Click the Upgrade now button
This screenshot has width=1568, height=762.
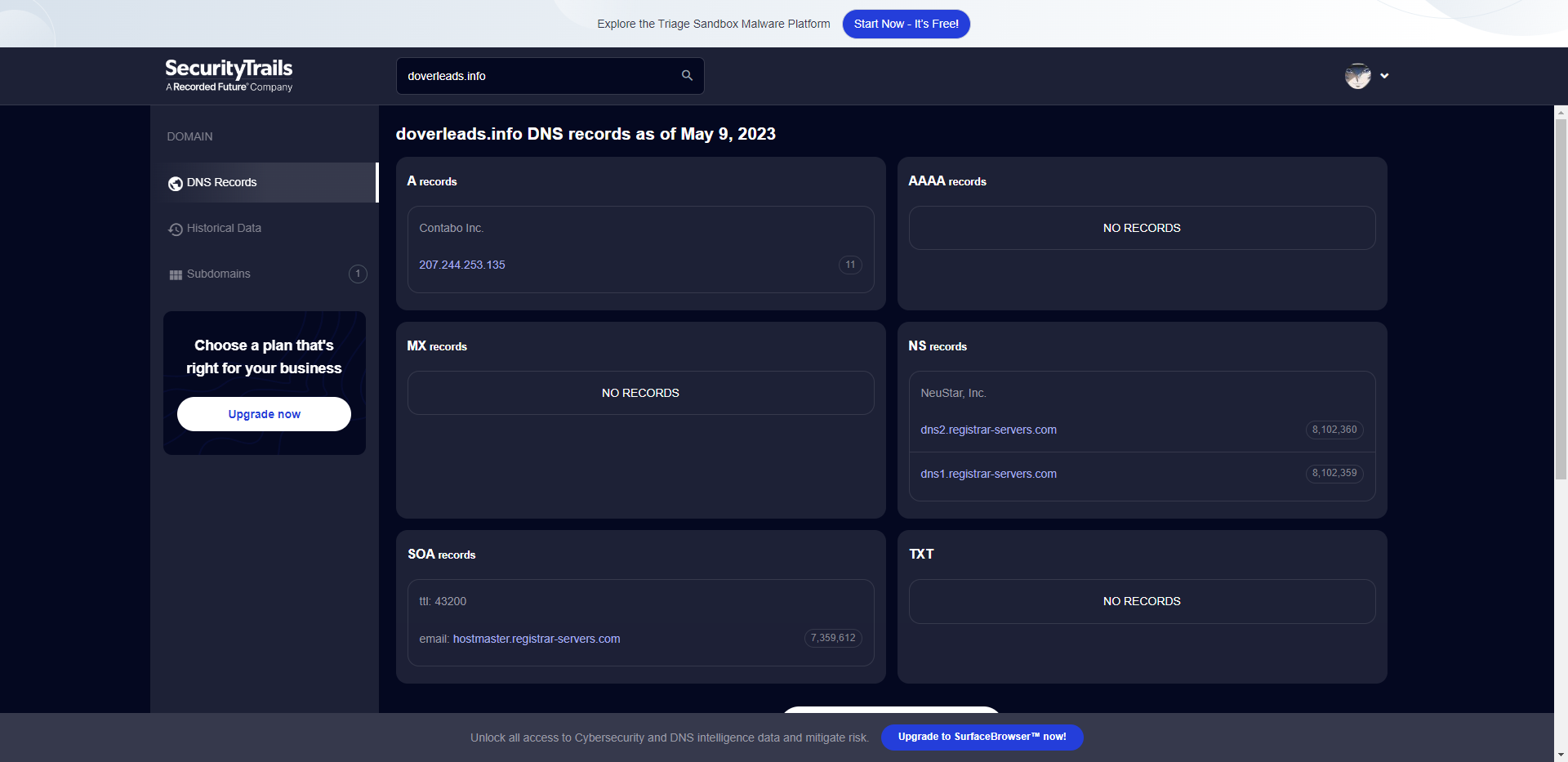pos(264,414)
